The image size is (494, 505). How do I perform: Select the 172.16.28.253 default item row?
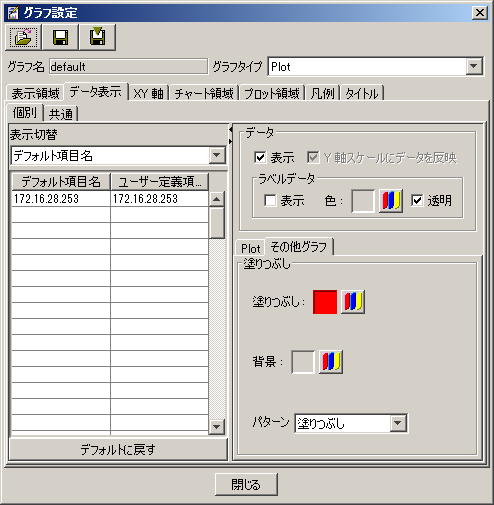pyautogui.click(x=61, y=199)
